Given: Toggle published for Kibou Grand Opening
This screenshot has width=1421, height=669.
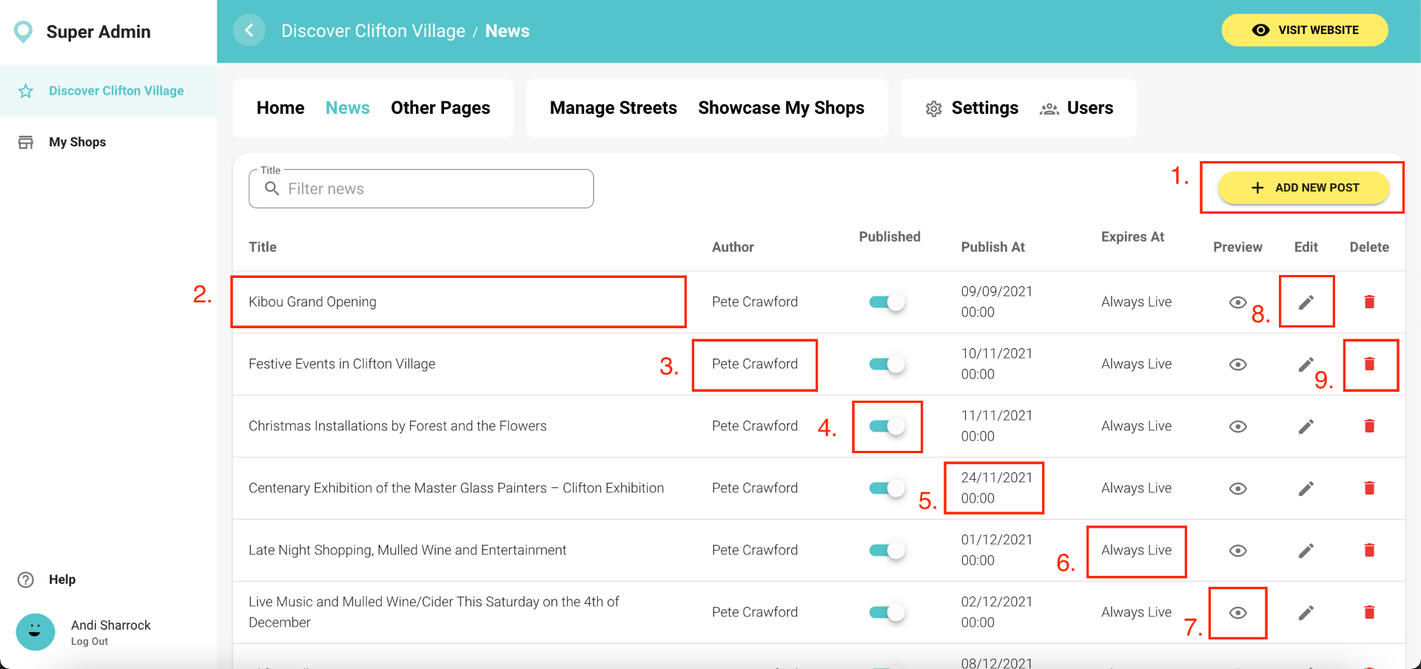Looking at the screenshot, I should 887,302.
